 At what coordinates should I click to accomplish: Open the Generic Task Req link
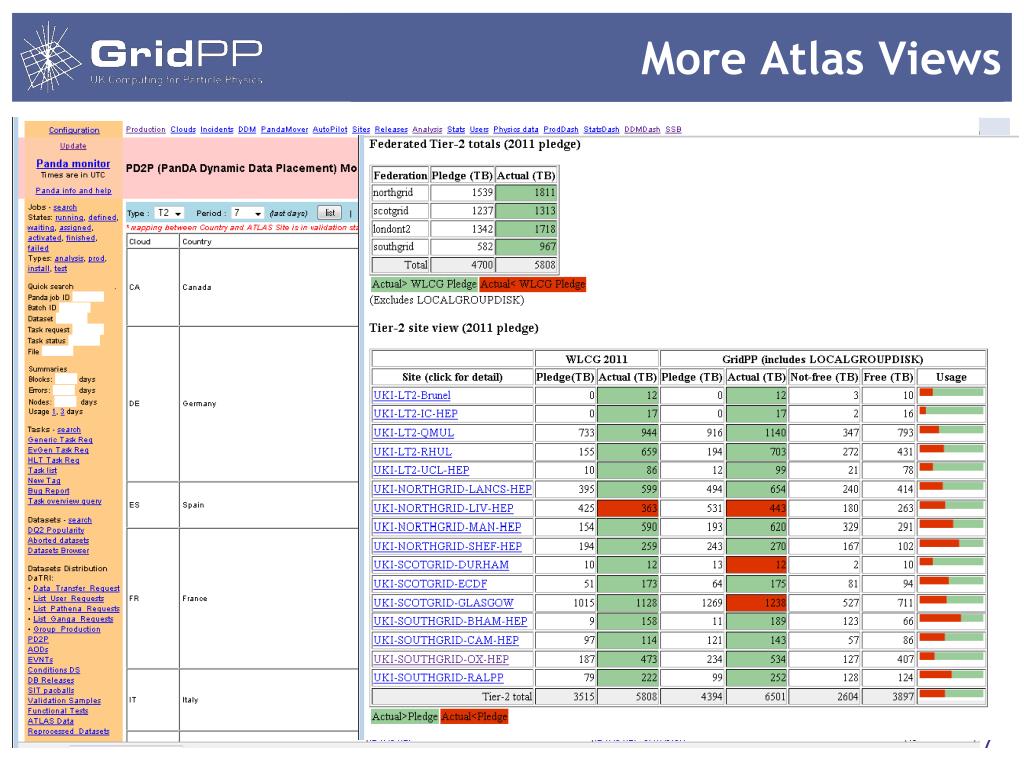(x=60, y=440)
